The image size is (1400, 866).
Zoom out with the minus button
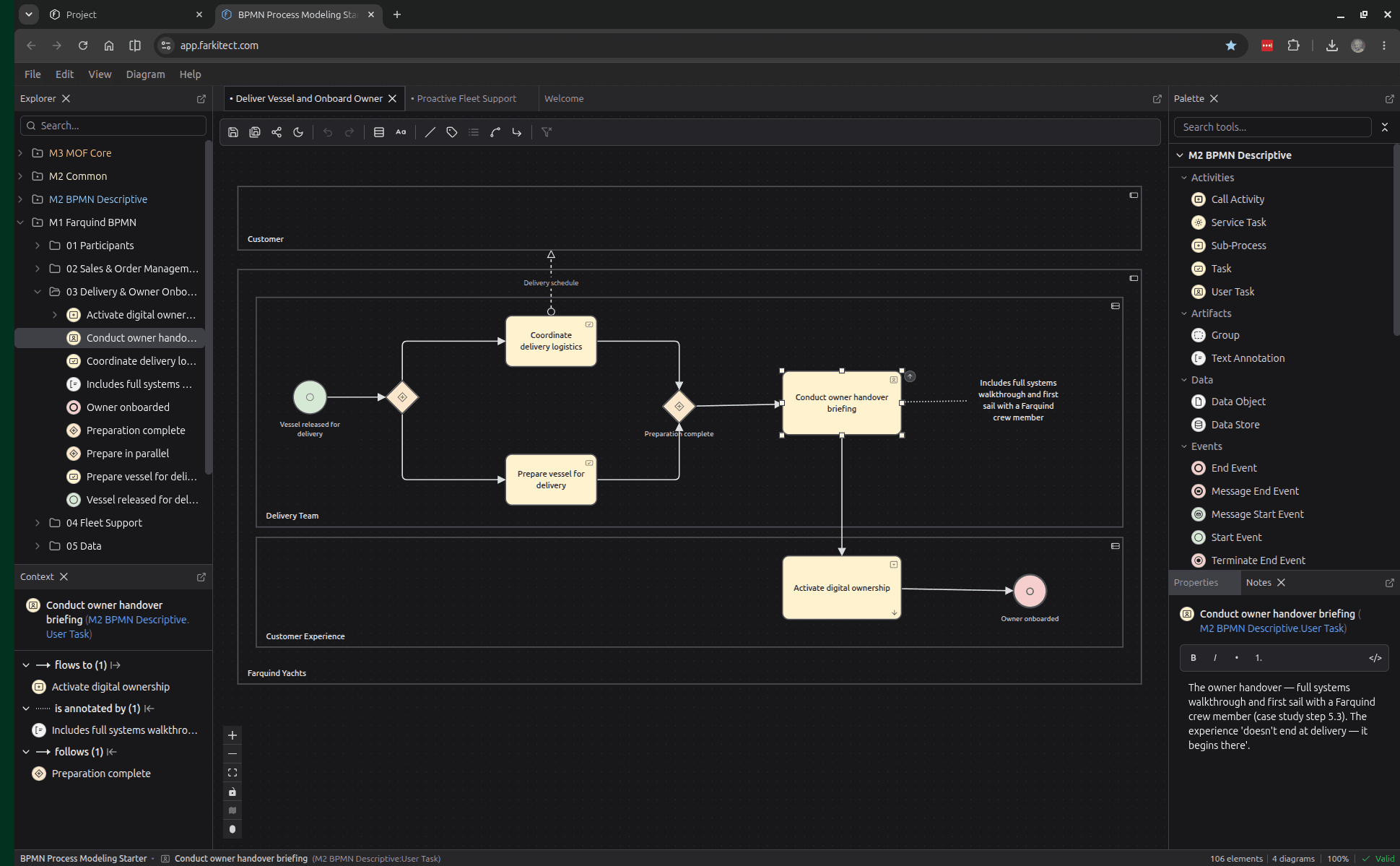click(x=232, y=754)
